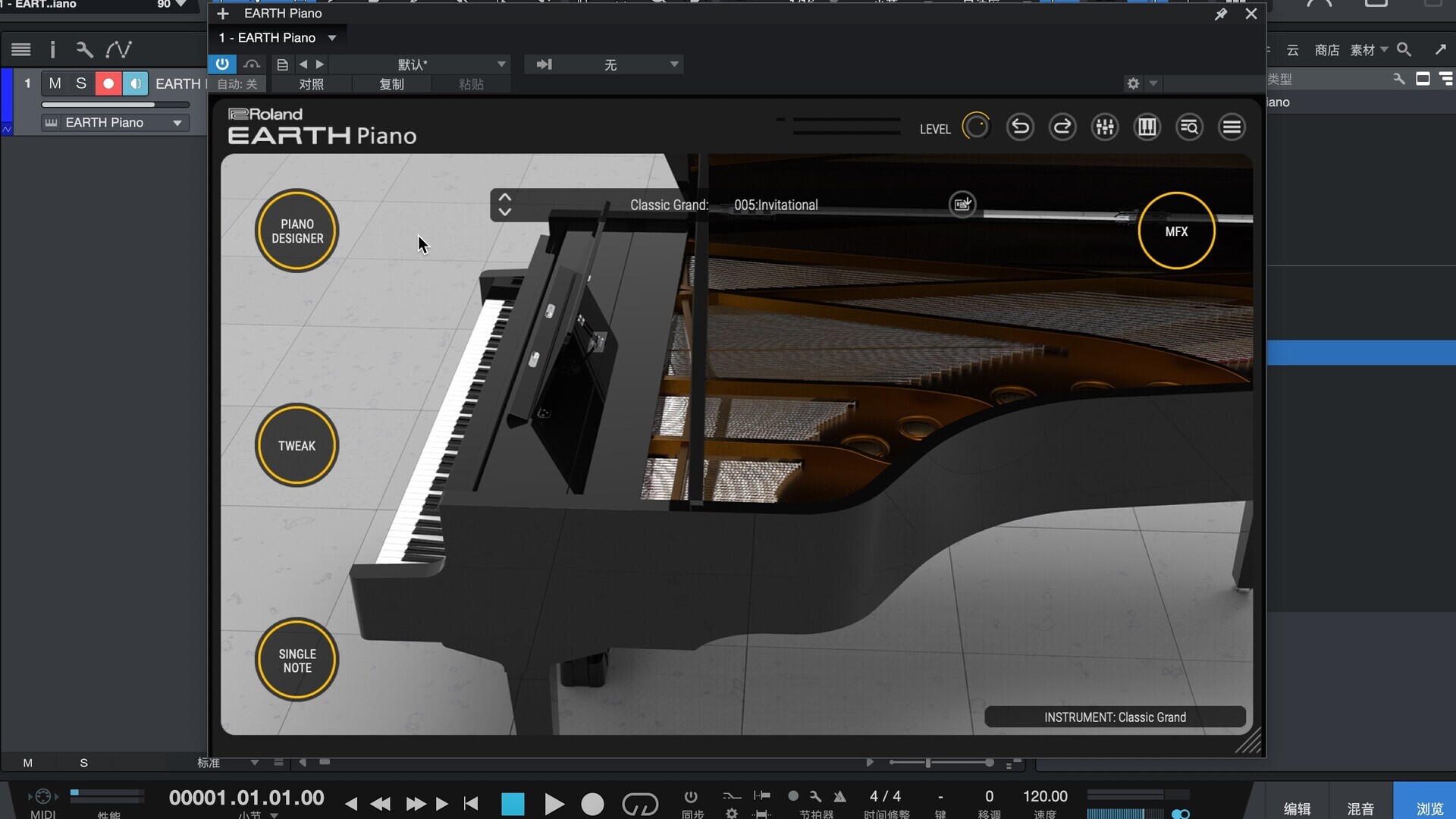Screen dimensions: 1456x819
Task: Click the rewind button in transport
Action: point(381,804)
